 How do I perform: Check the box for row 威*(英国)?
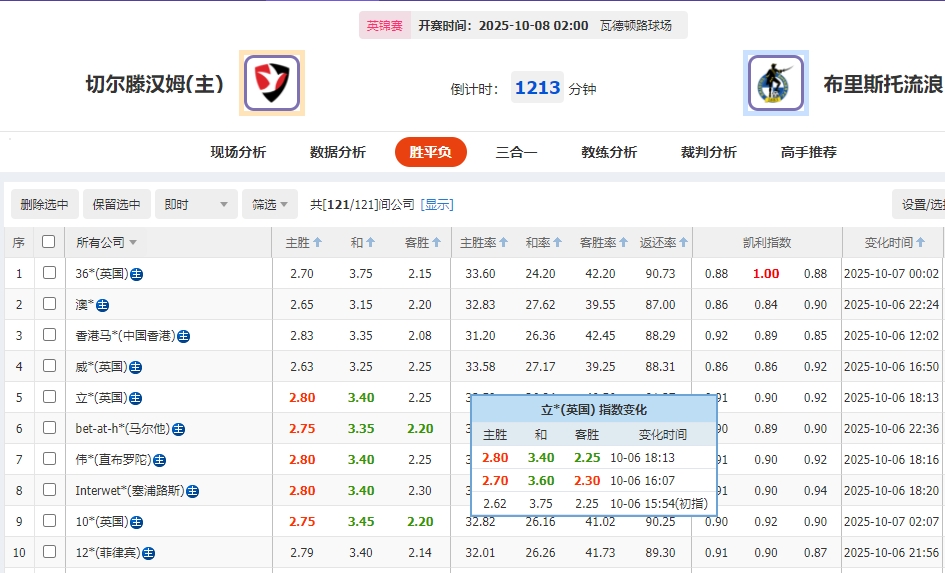pos(49,366)
